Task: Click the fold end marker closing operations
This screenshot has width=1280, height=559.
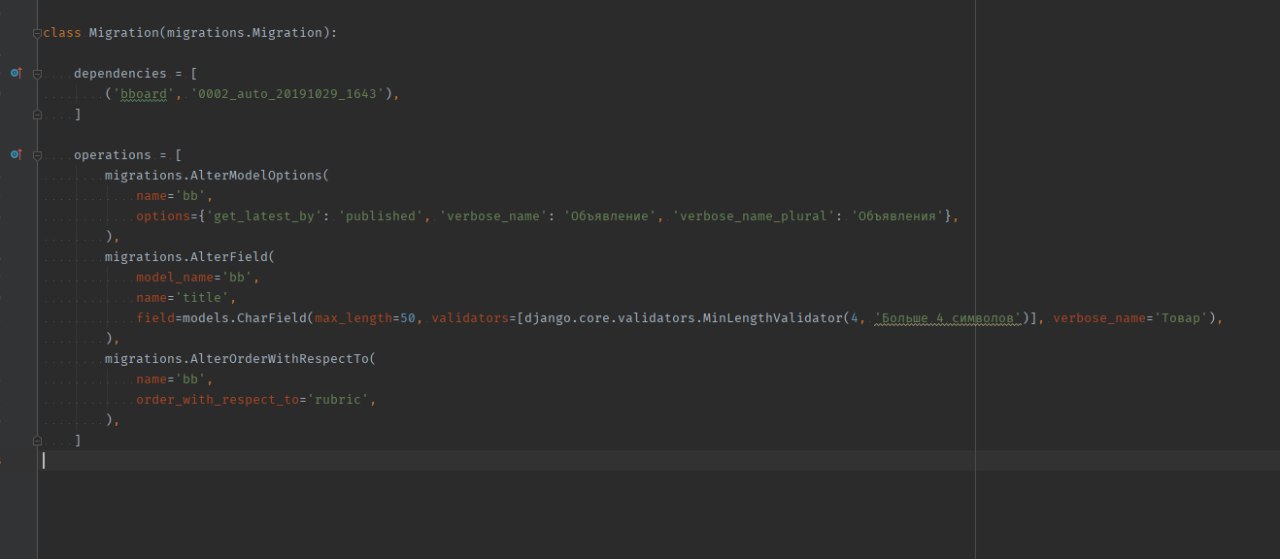Action: (x=37, y=440)
